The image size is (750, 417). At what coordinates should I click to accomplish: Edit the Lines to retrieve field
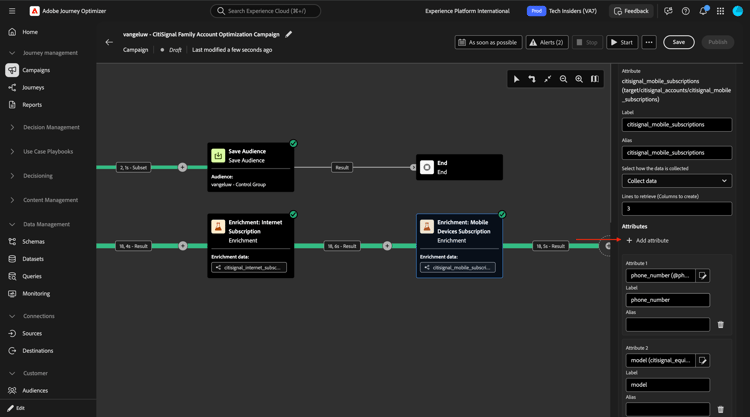click(x=676, y=208)
